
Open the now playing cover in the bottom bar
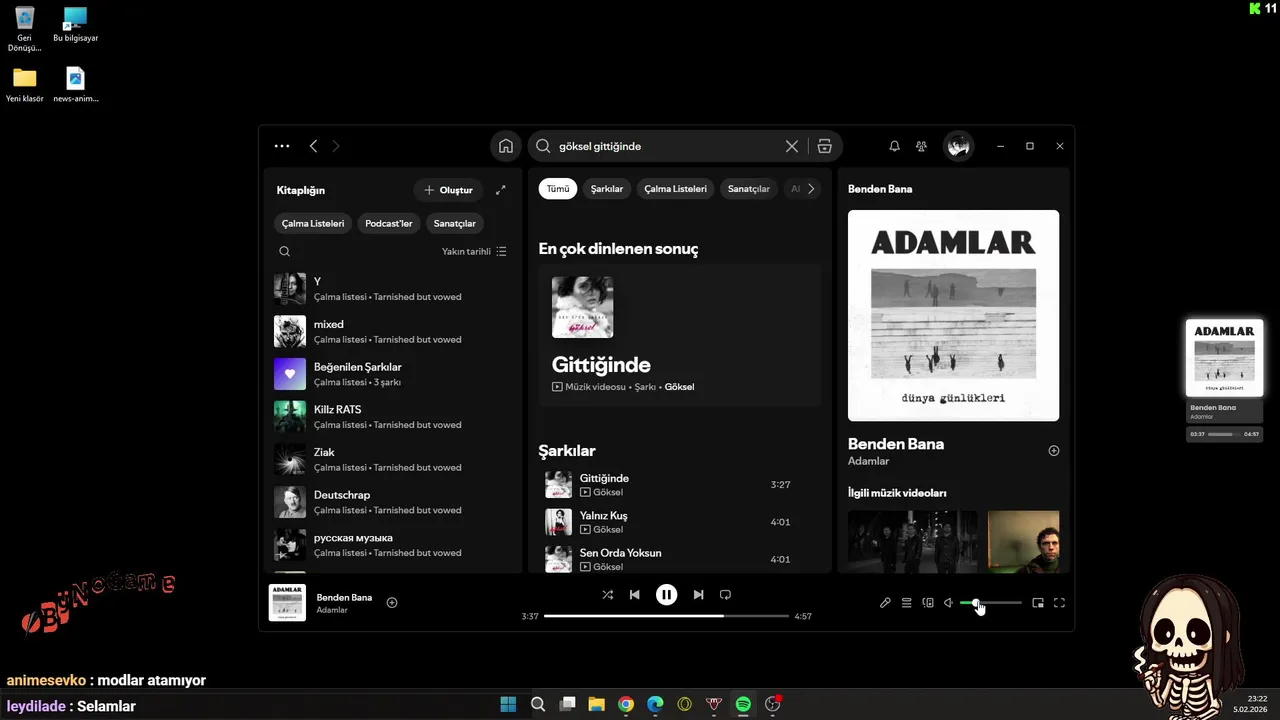pos(287,603)
